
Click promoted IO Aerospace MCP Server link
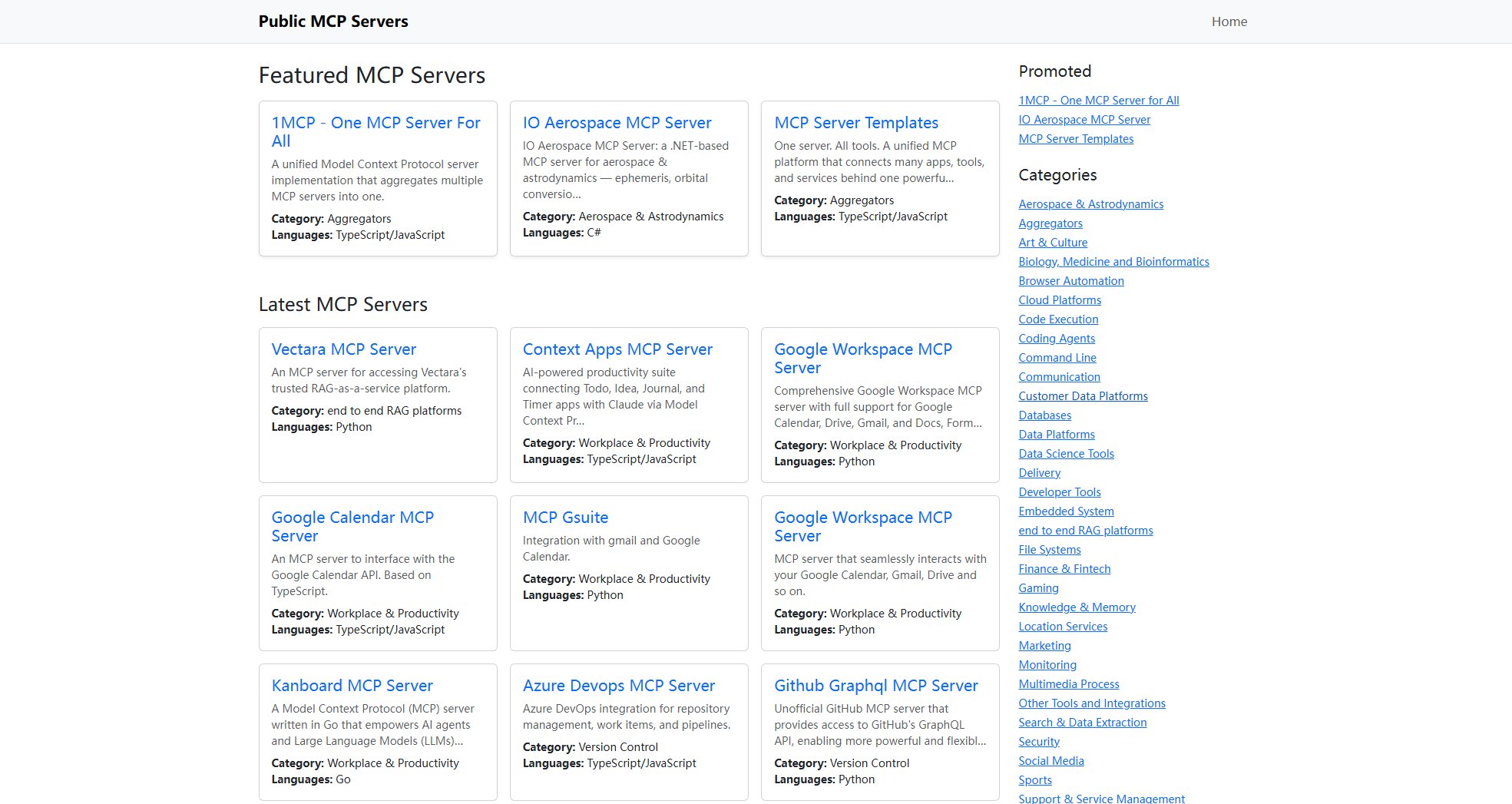[x=1084, y=120]
